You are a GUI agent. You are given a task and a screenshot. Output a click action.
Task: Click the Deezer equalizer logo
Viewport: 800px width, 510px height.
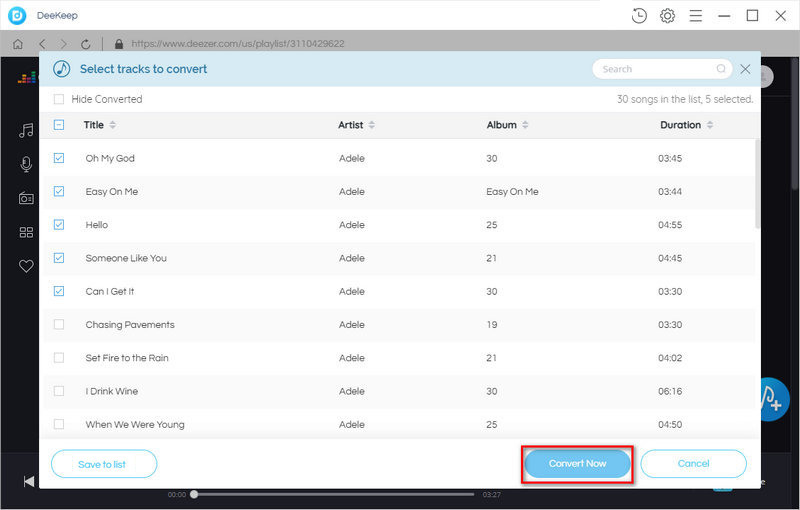click(x=27, y=78)
